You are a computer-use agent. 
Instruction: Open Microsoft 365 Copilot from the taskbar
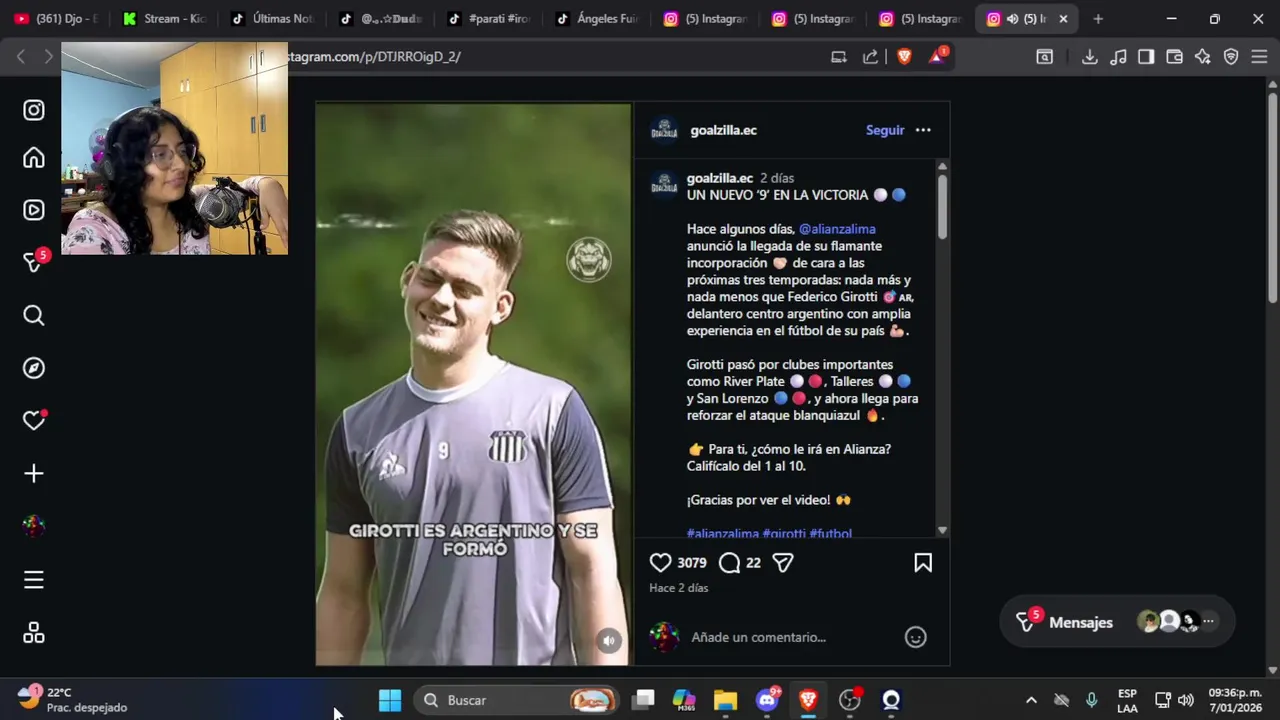tap(684, 700)
